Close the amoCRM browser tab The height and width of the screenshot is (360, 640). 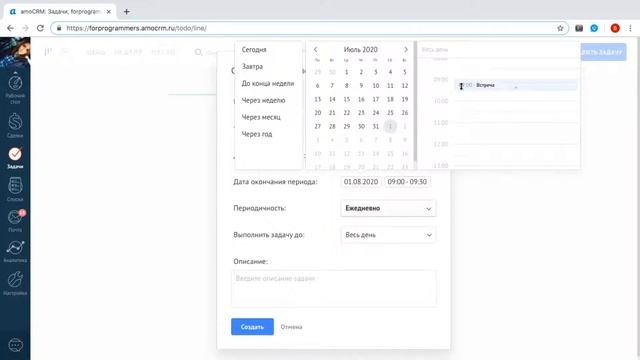[x=109, y=12]
